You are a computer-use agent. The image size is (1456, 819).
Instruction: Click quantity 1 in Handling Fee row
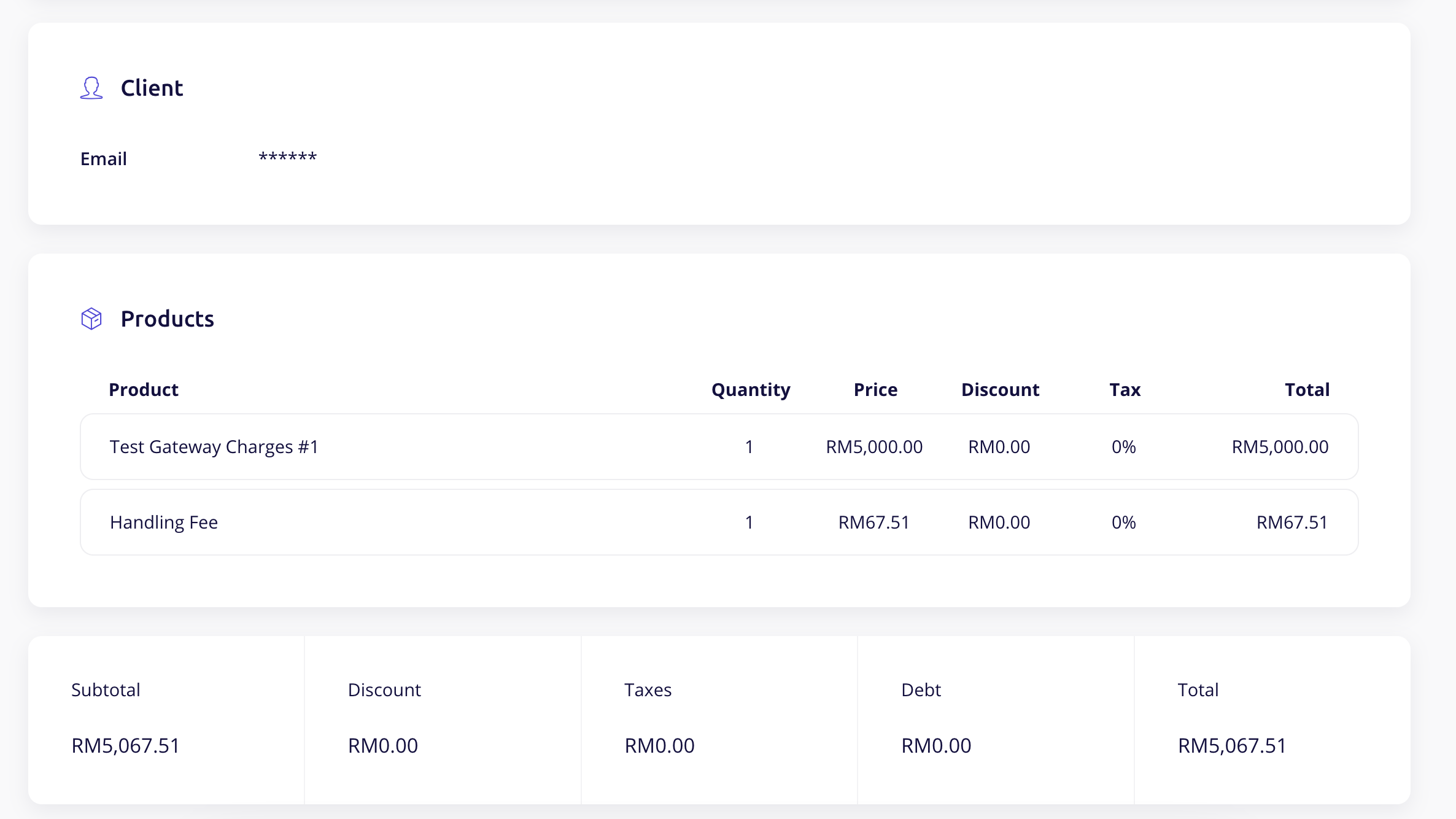tap(749, 522)
